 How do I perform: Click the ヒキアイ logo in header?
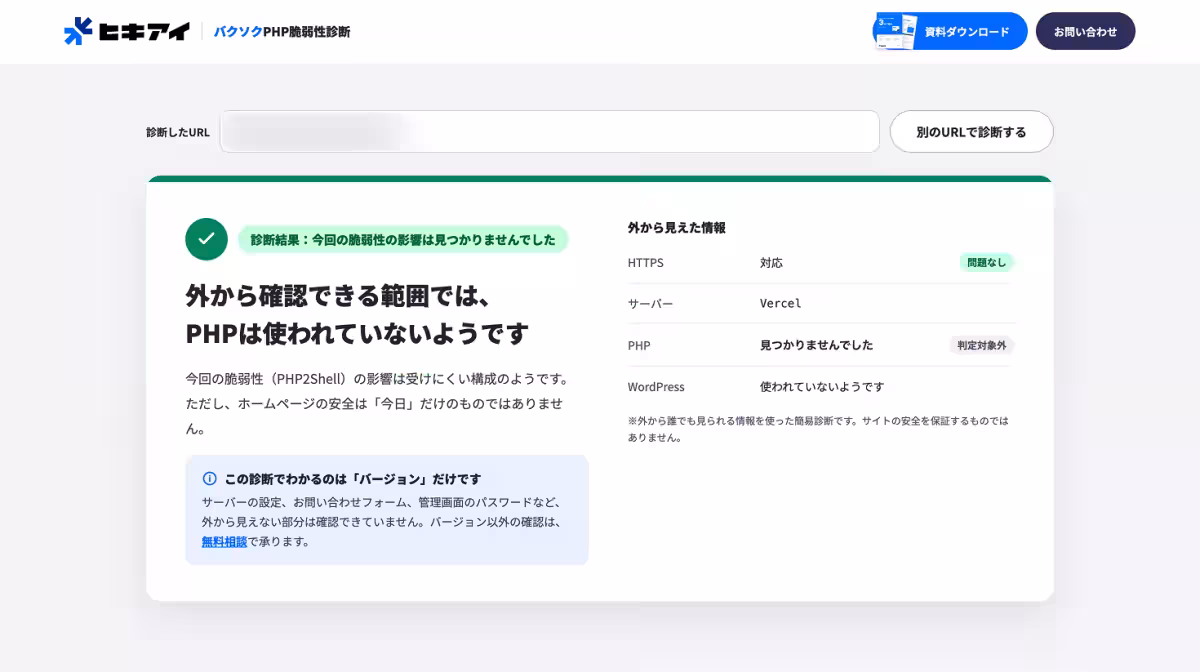[x=127, y=31]
